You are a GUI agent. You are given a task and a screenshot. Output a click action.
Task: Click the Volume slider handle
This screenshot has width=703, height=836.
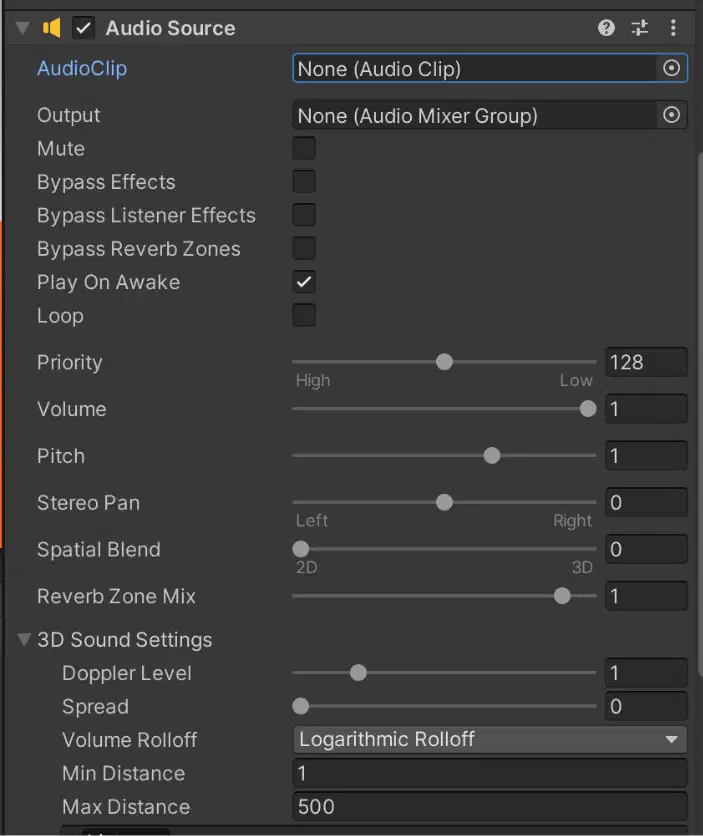click(x=588, y=409)
